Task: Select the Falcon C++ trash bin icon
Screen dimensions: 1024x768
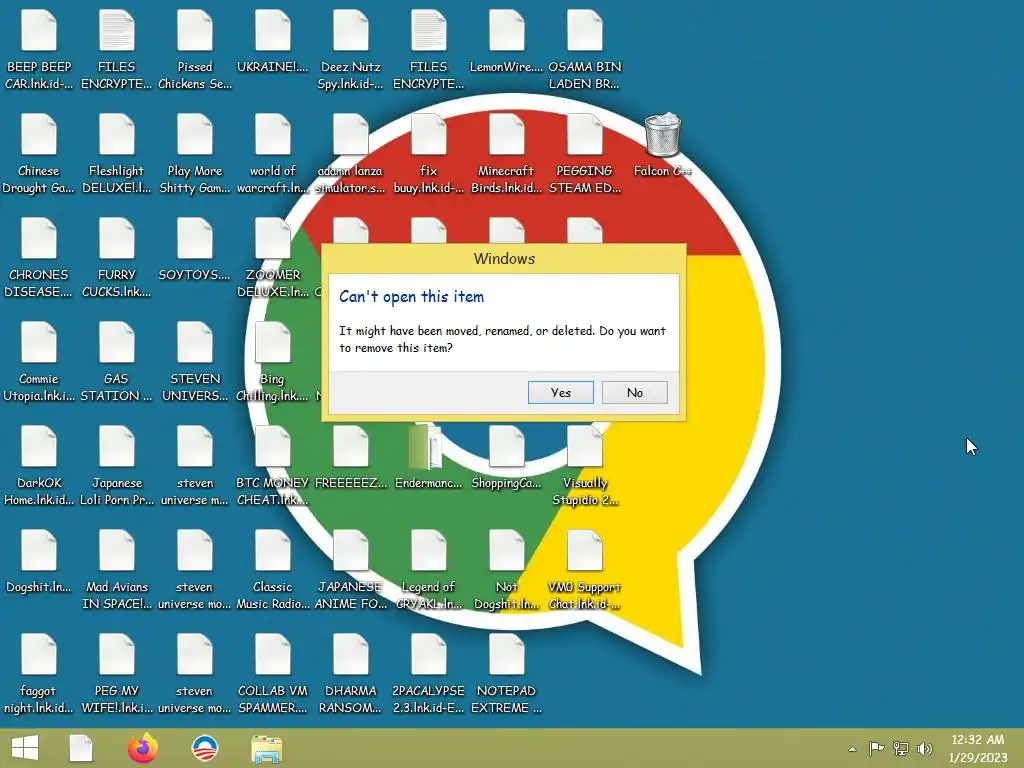Action: tap(662, 145)
